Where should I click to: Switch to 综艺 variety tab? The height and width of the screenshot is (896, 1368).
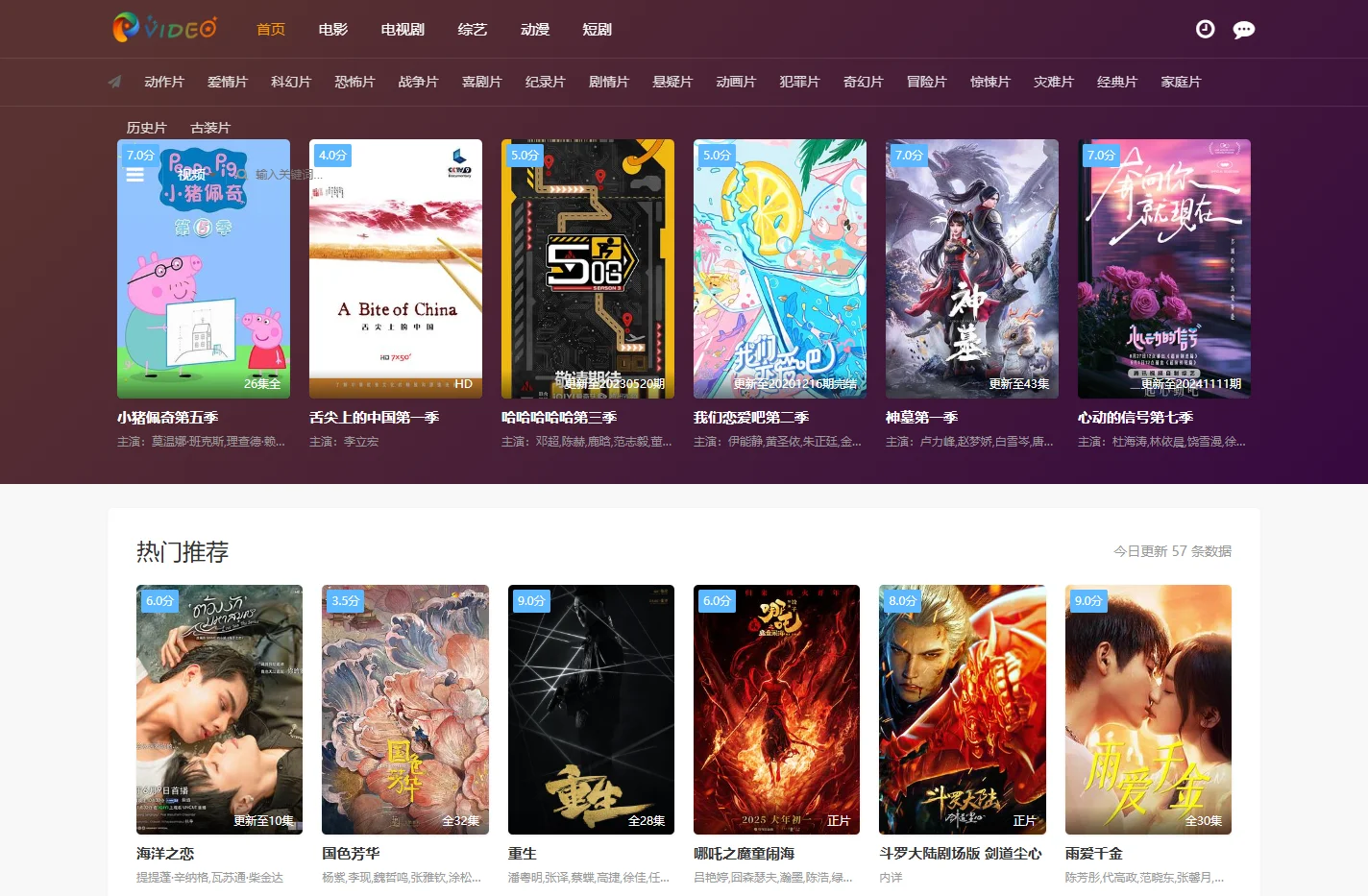473,29
